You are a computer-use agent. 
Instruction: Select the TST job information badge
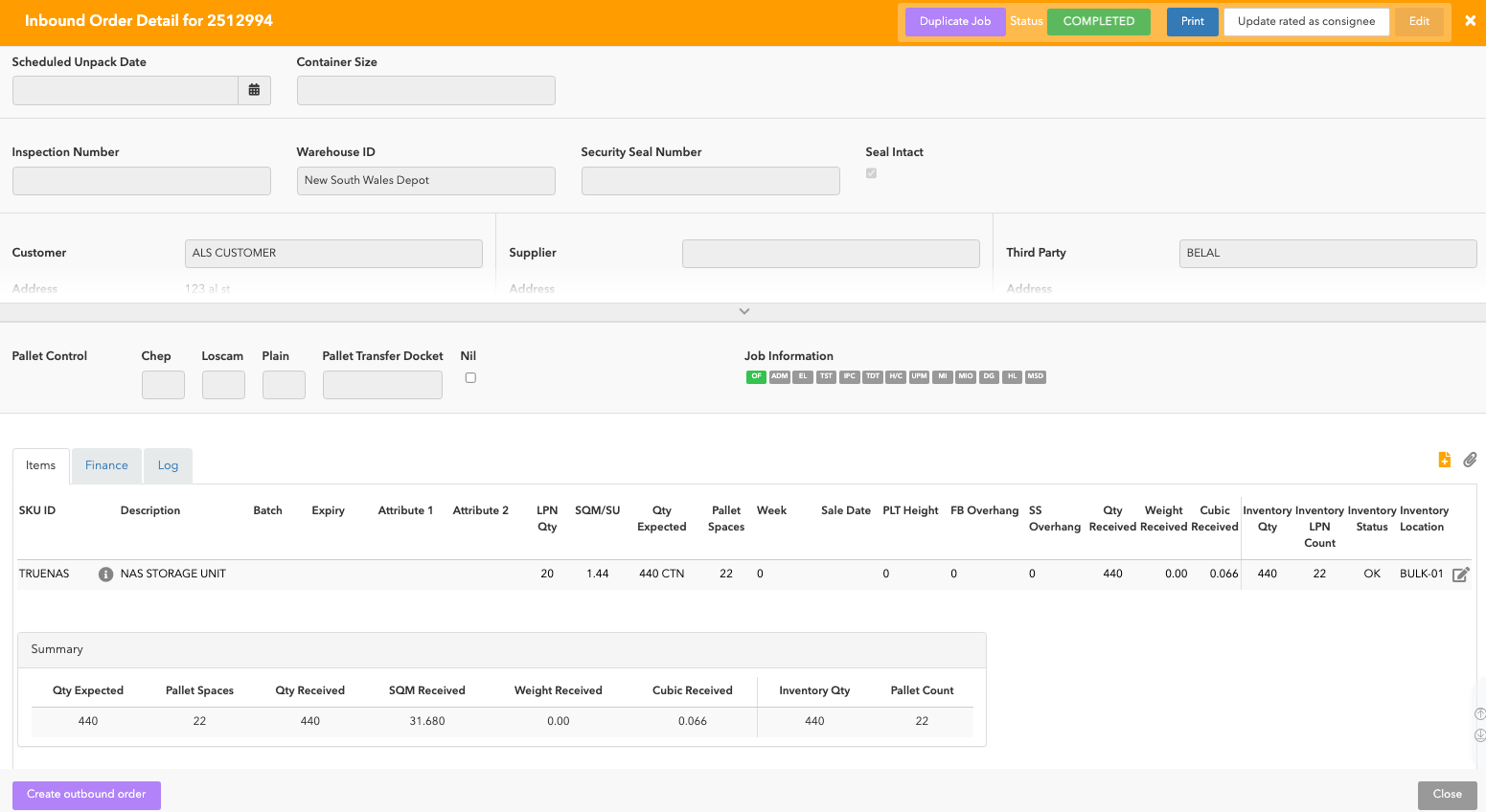pyautogui.click(x=826, y=376)
